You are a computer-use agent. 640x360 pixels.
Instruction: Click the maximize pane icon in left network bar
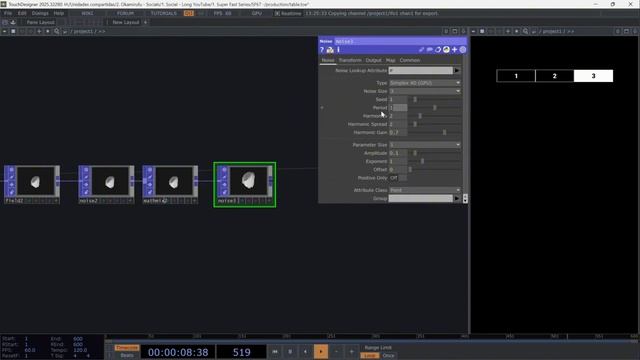click(x=455, y=31)
